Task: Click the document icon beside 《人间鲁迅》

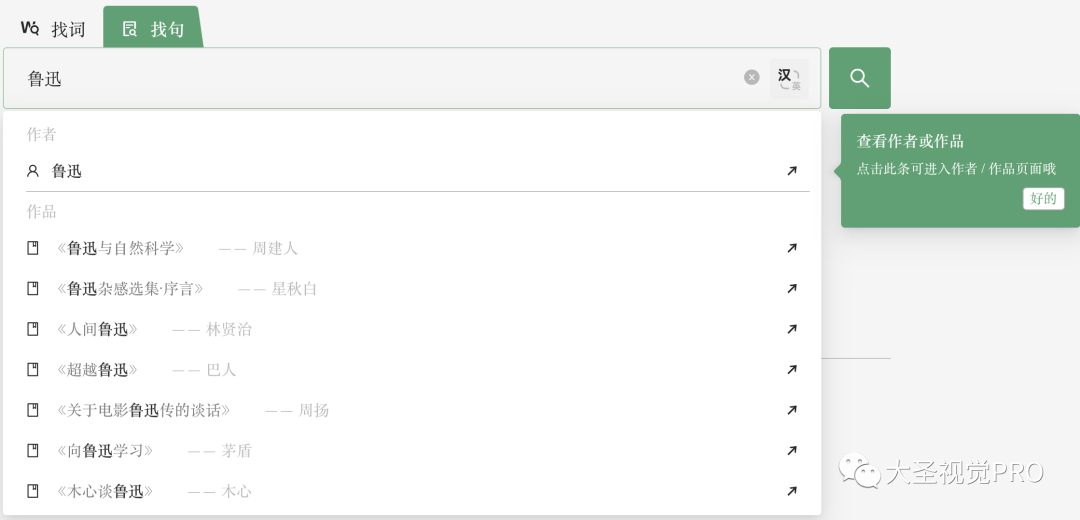Action: click(33, 329)
